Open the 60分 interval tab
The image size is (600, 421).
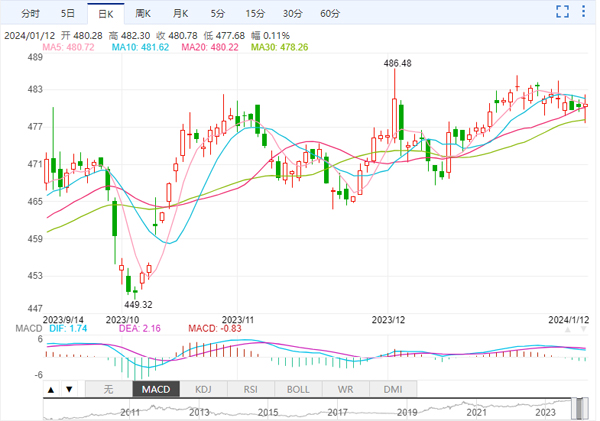330,14
